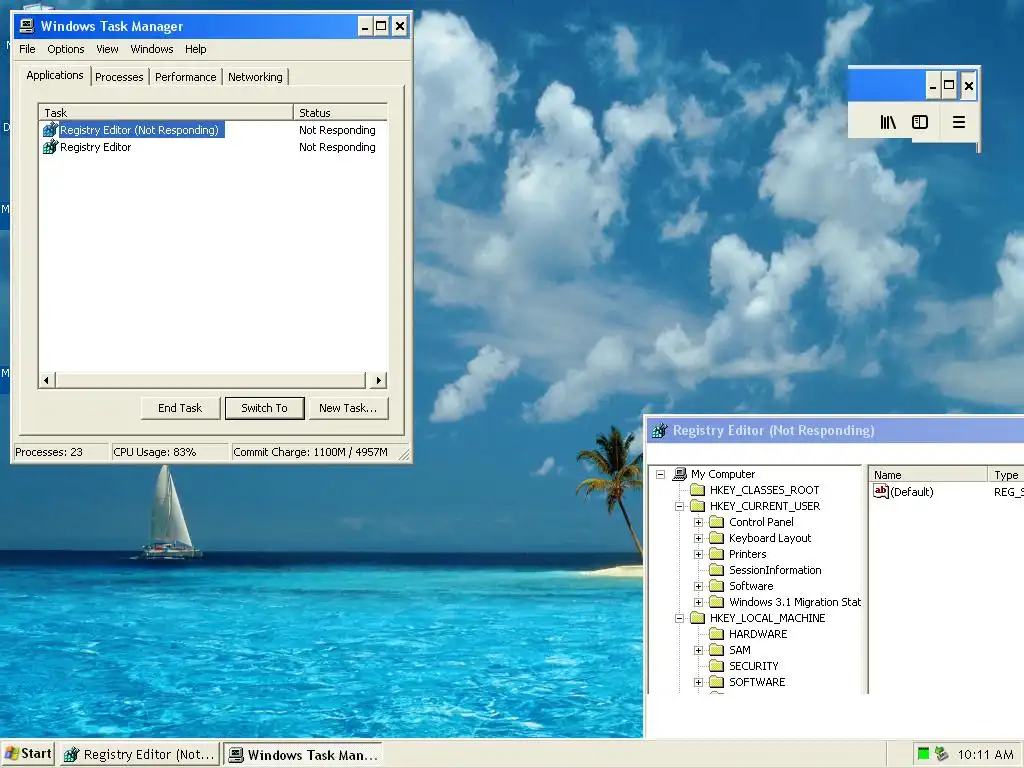Screen dimensions: 1024x768
Task: Expand the Printers registry key
Action: point(699,554)
